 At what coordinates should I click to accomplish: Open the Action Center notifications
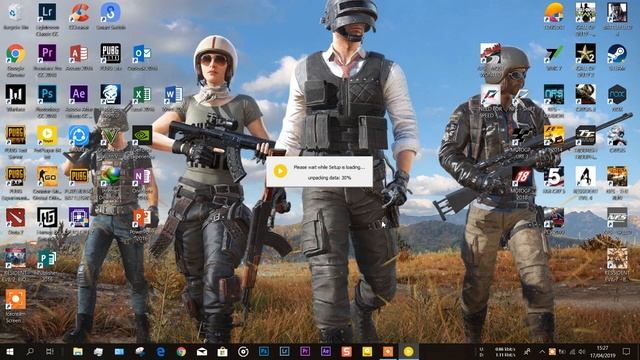tap(626, 351)
